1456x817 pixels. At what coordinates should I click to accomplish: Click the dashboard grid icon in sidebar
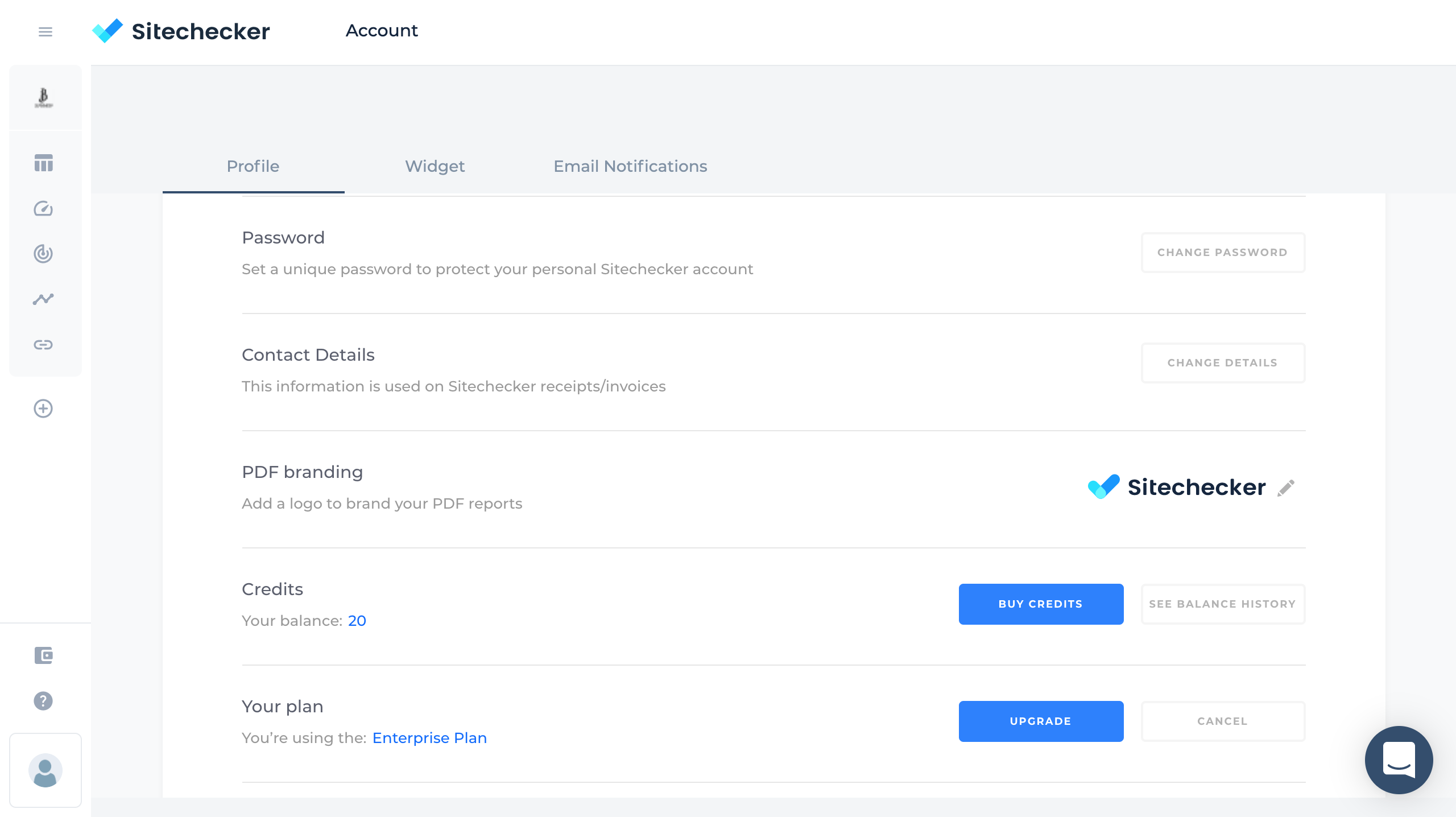click(45, 163)
